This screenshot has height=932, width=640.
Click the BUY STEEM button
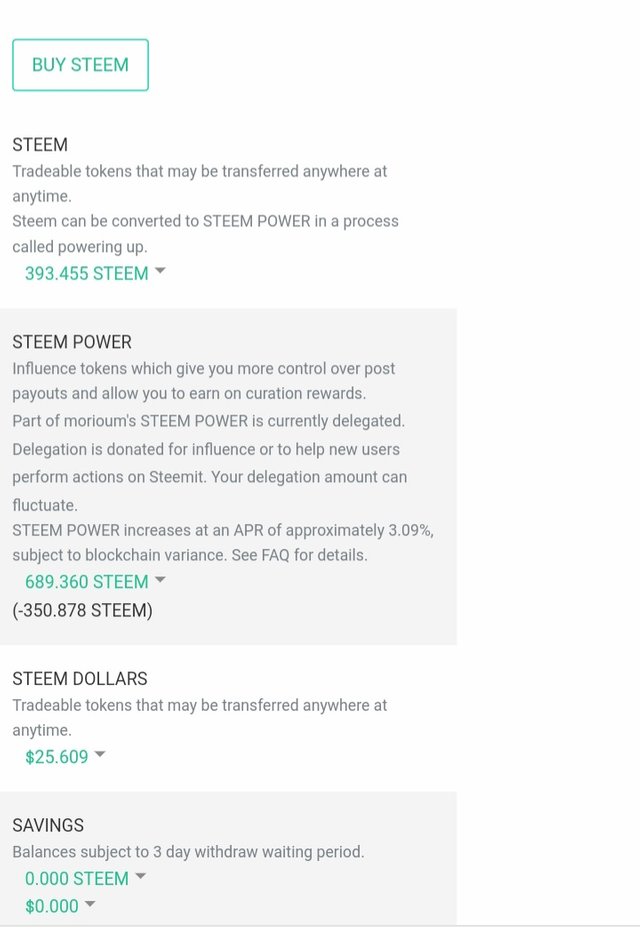(x=80, y=65)
